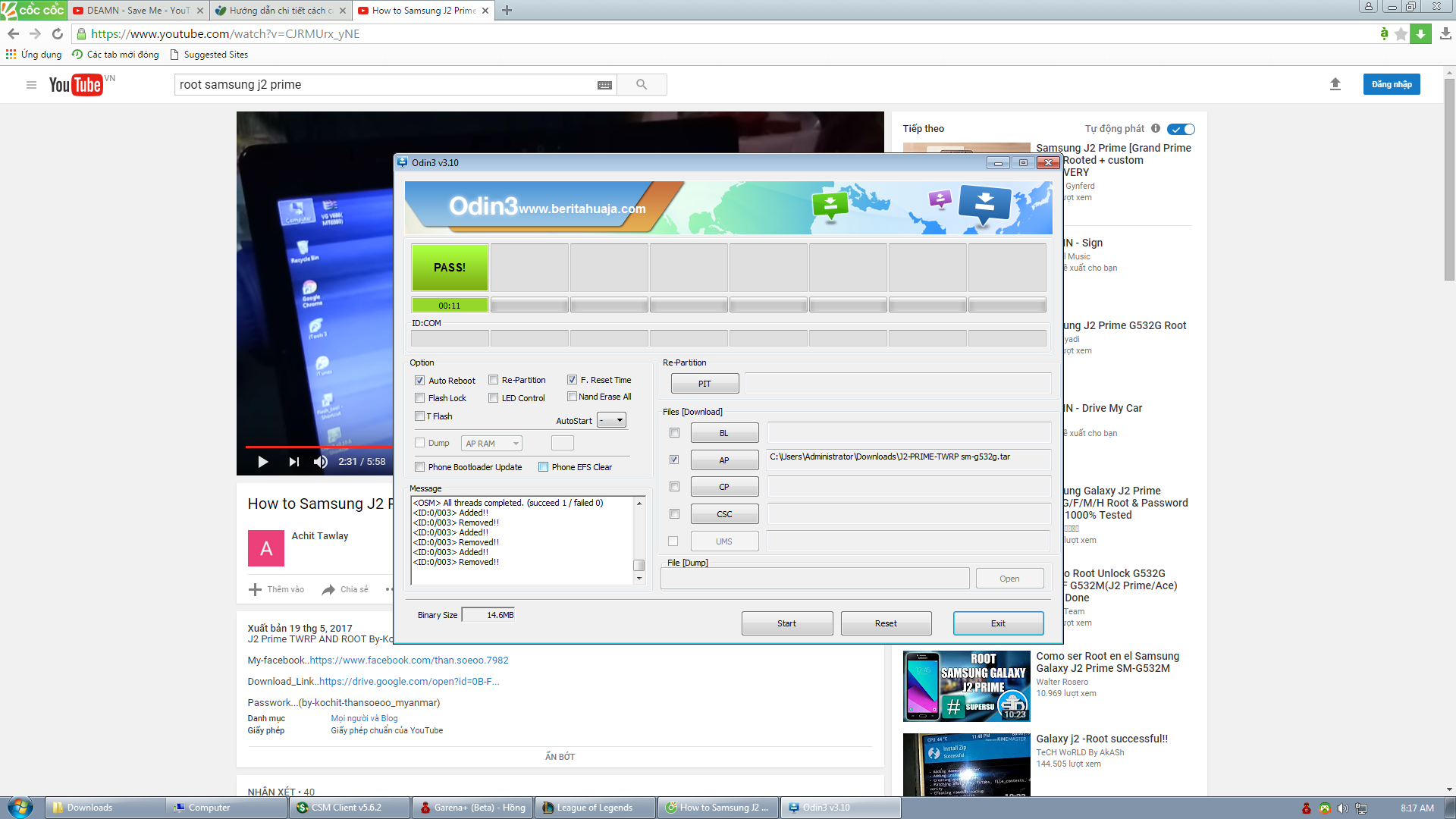The image size is (1456, 819).
Task: Click the browser back arrow
Action: tap(13, 33)
